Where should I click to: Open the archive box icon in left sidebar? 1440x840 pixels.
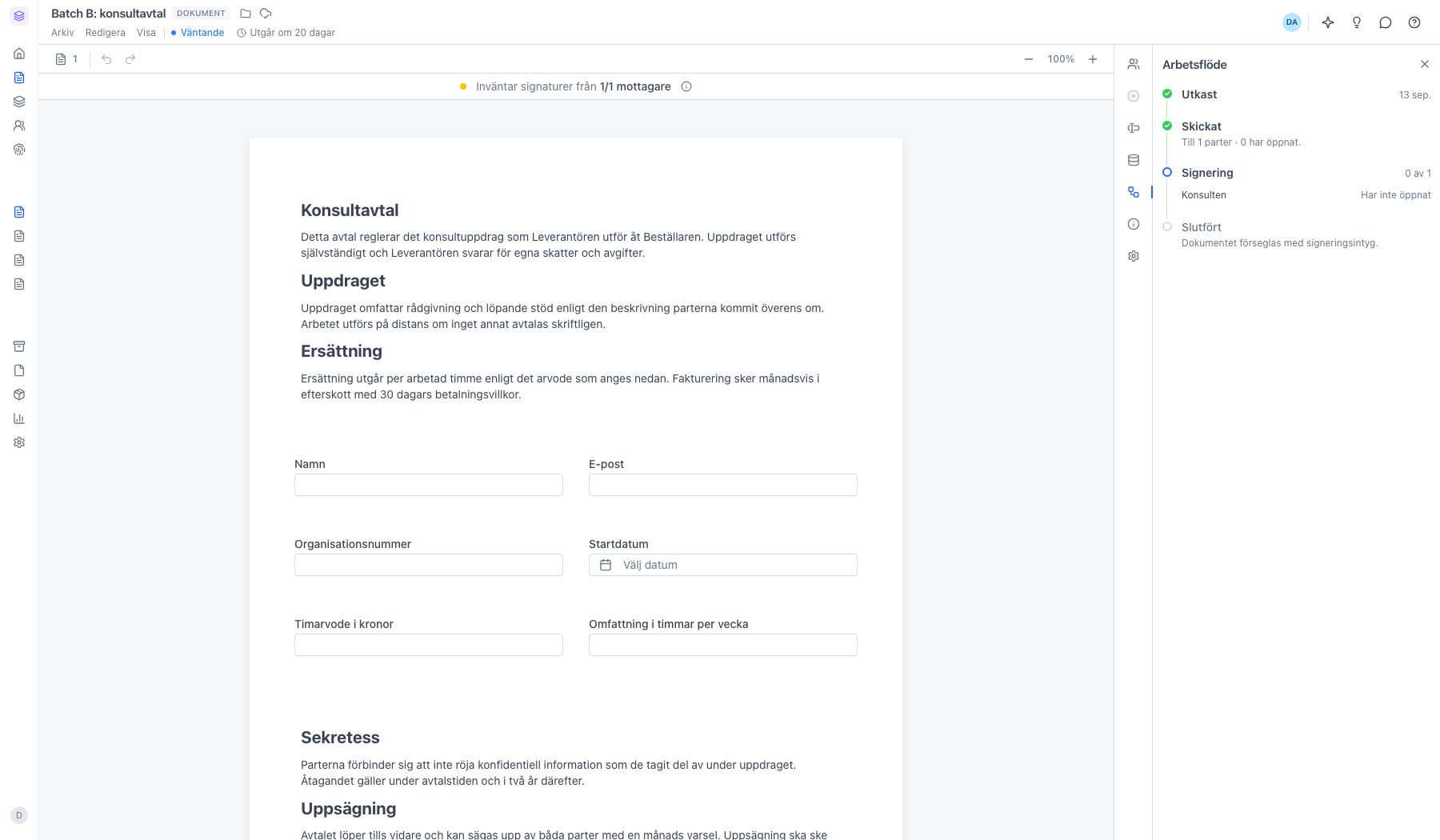point(19,346)
